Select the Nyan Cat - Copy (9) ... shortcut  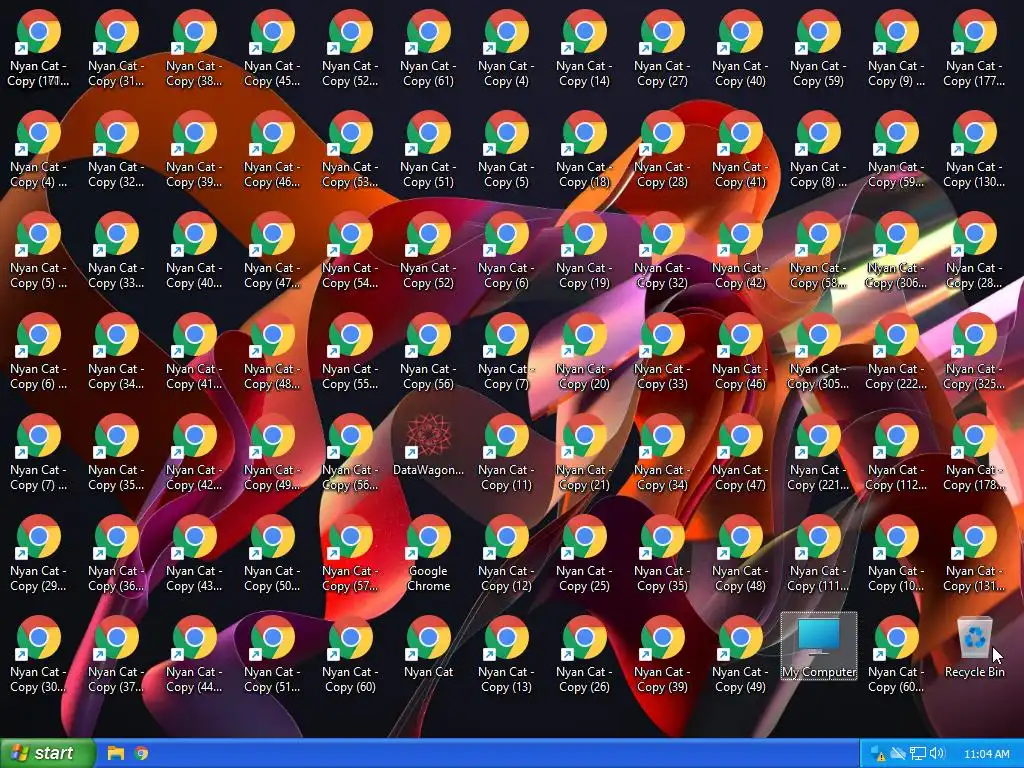896,49
